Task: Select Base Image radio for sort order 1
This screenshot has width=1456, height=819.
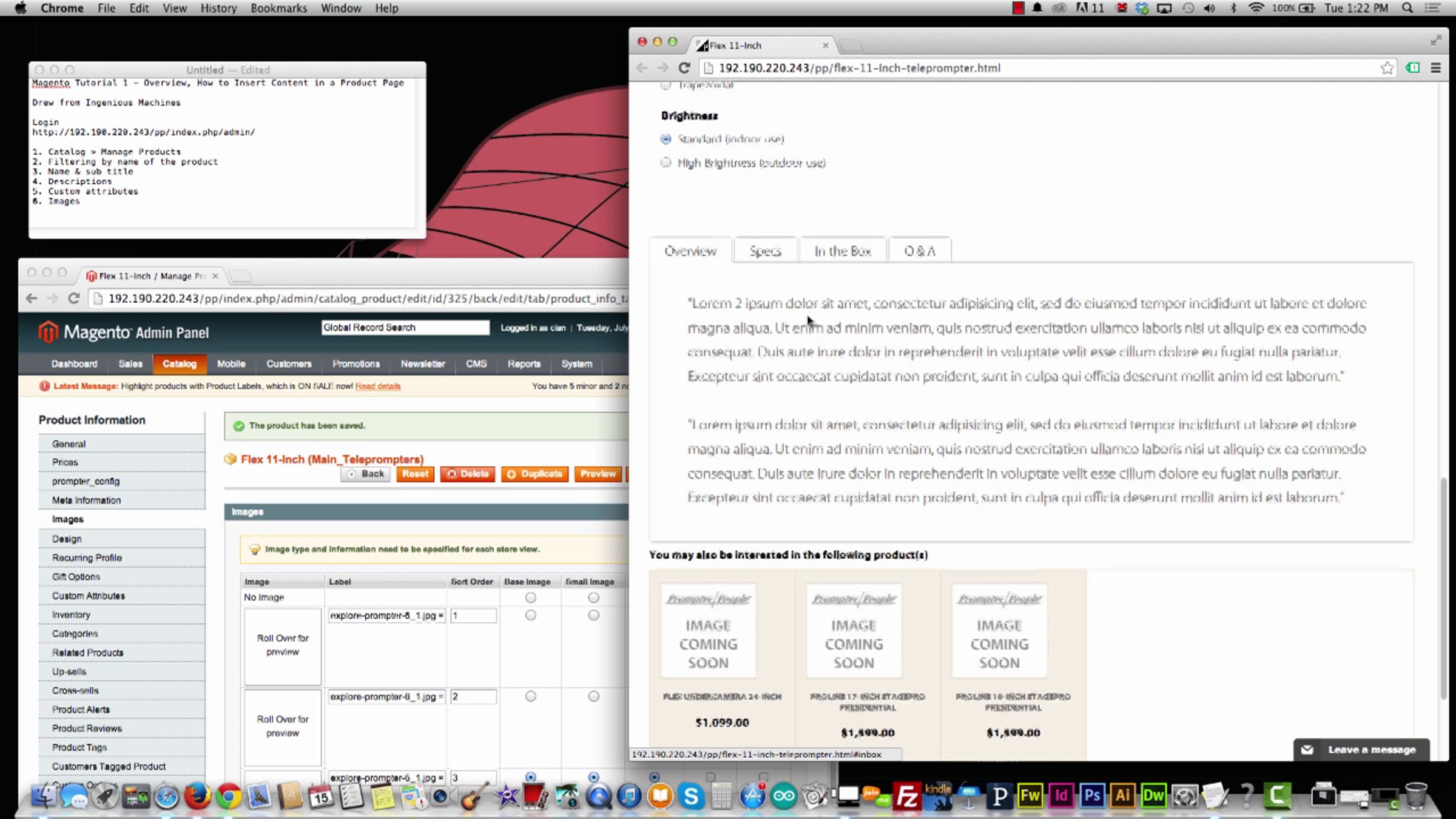Action: 531,615
